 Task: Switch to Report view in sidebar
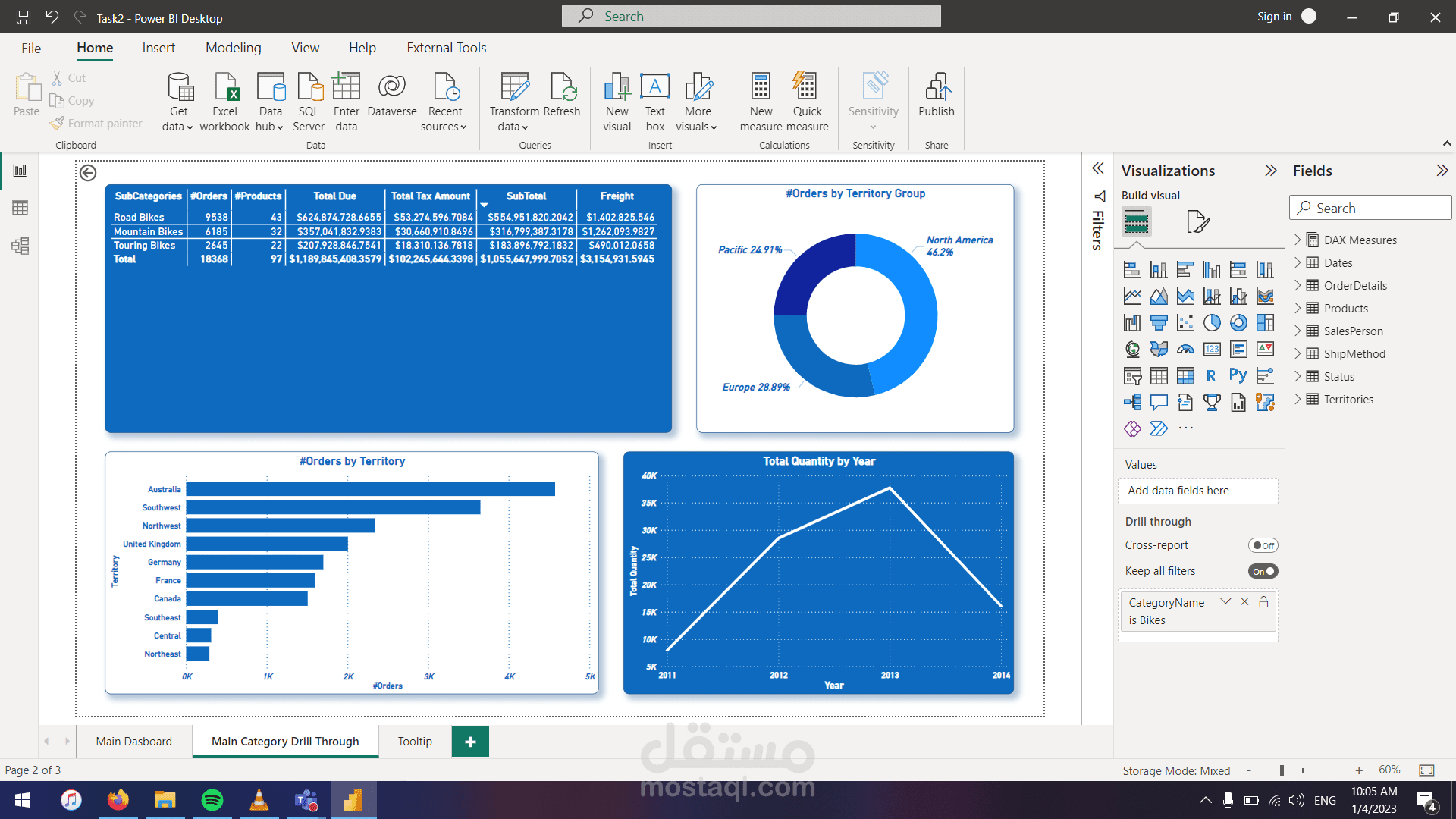pos(20,170)
